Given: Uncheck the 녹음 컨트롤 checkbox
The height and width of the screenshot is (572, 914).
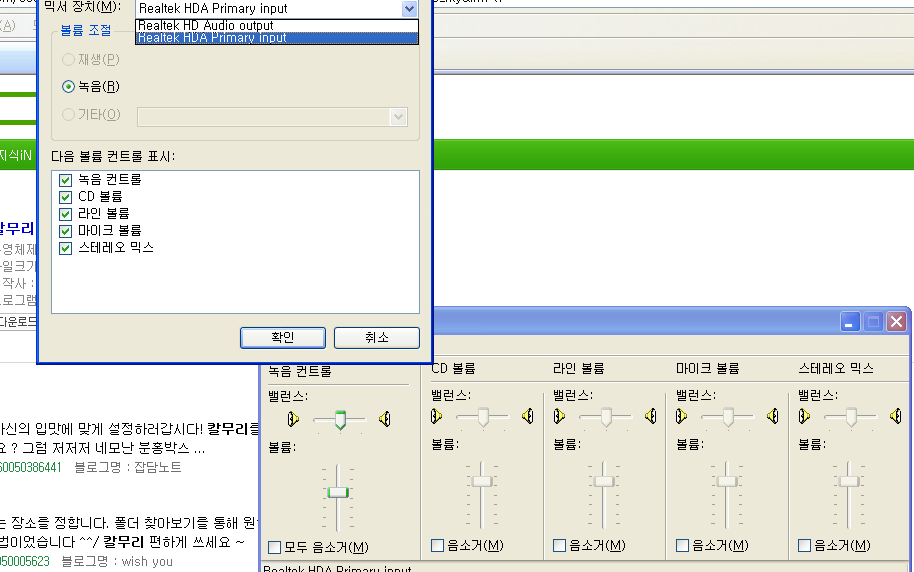Looking at the screenshot, I should [x=65, y=180].
